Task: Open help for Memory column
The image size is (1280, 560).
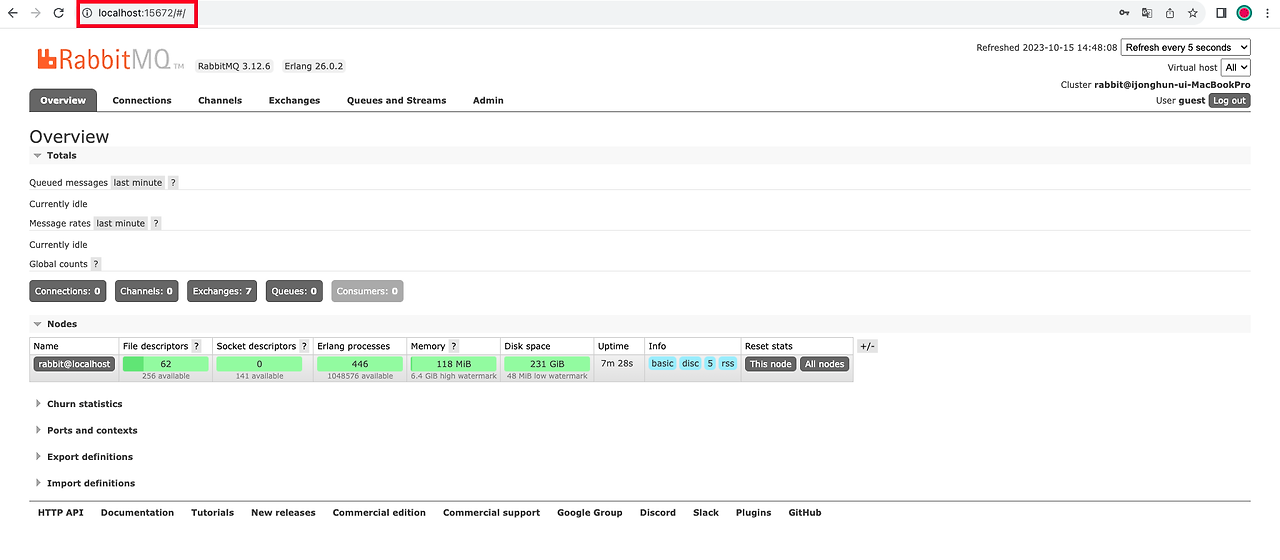Action: coord(454,346)
